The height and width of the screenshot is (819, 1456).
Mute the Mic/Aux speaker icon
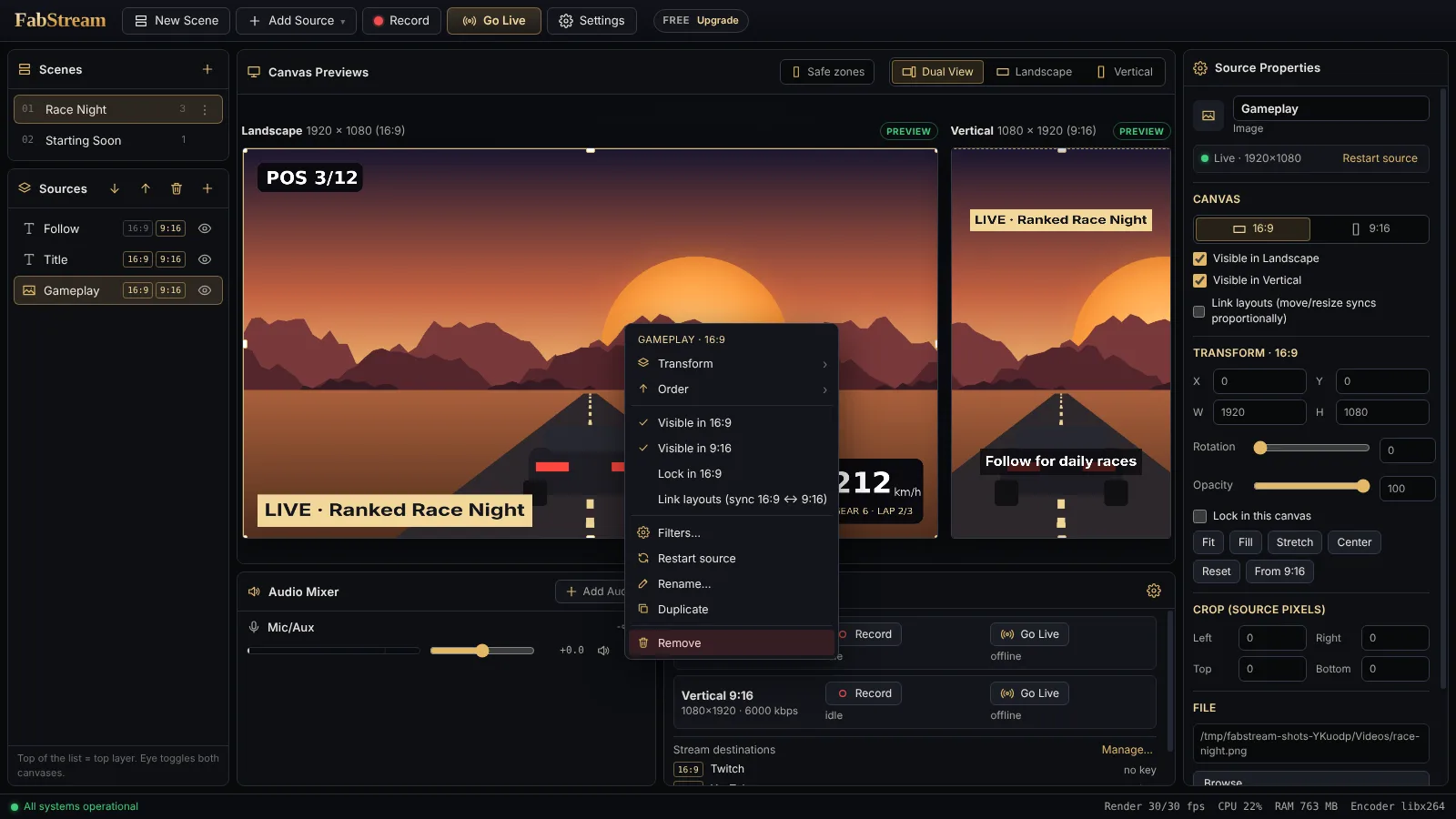[x=603, y=651]
